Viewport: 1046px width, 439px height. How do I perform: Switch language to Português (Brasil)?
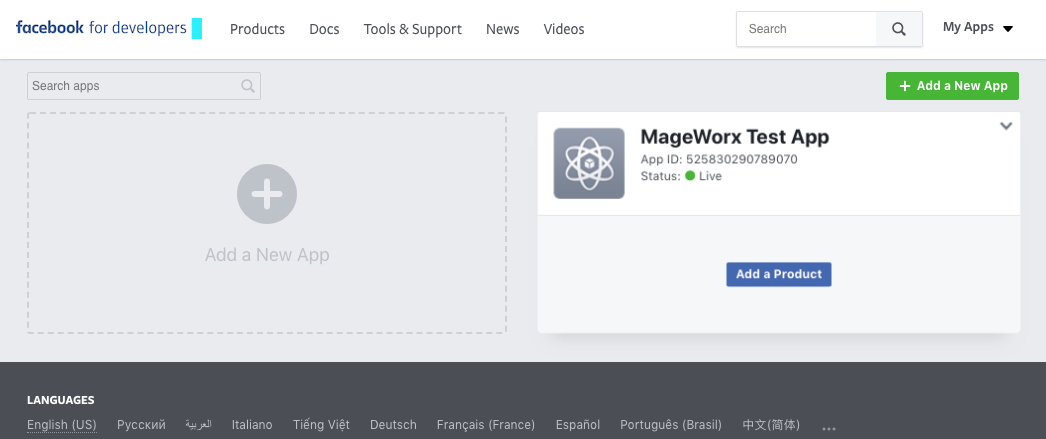671,425
